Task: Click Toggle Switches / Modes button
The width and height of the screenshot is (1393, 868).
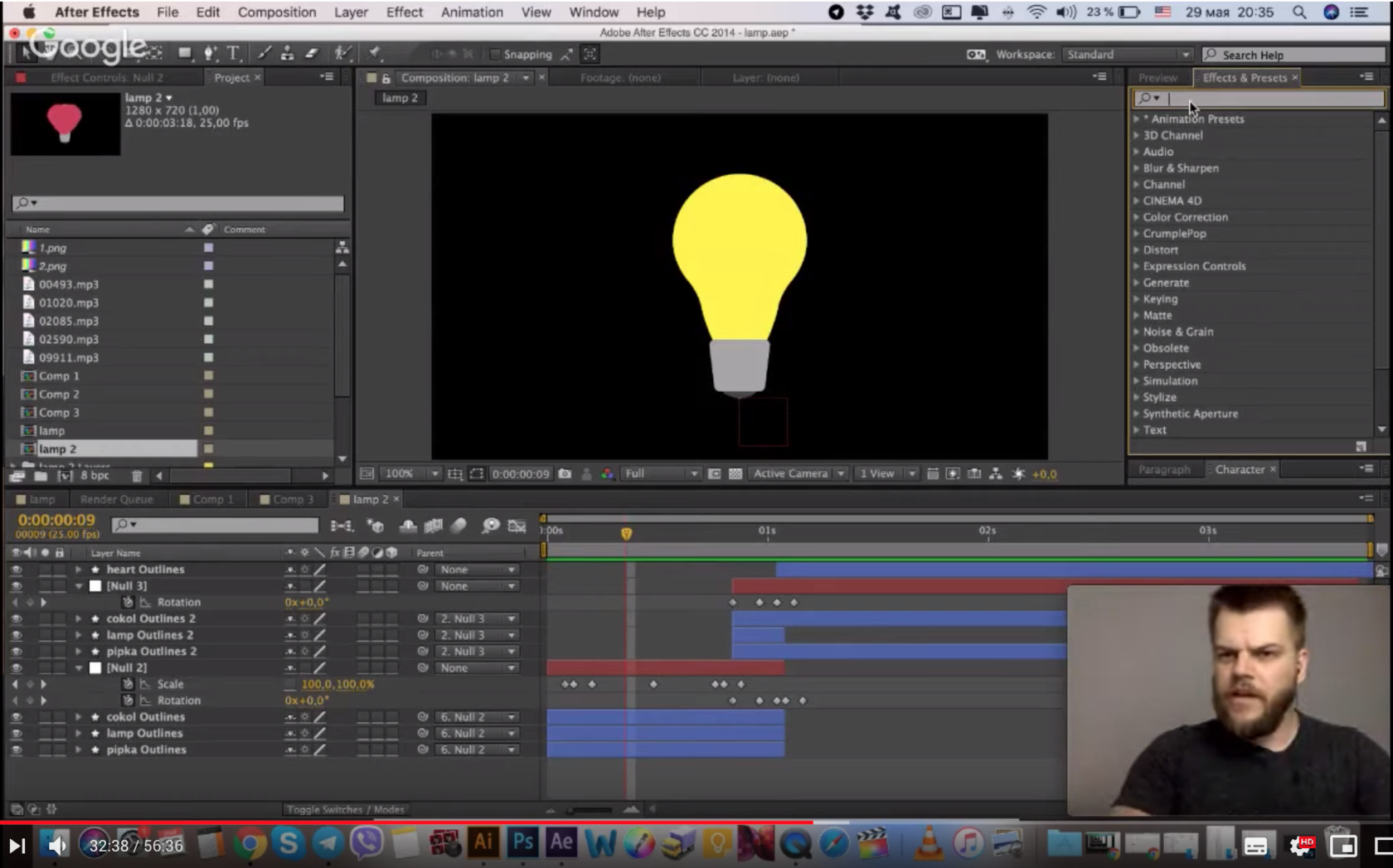Action: pos(345,809)
